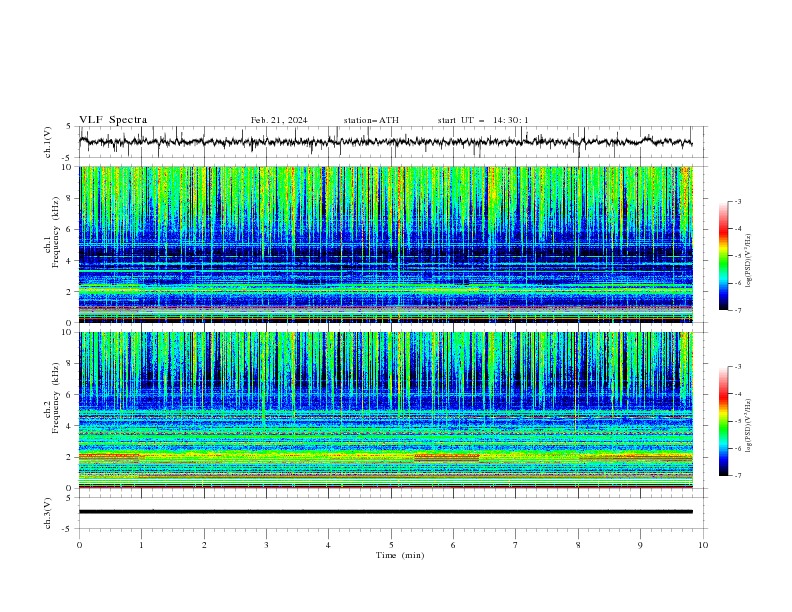Click inside the ch.1 spectrogram panel
Image resolution: width=792 pixels, height=612 pixels.
385,244
